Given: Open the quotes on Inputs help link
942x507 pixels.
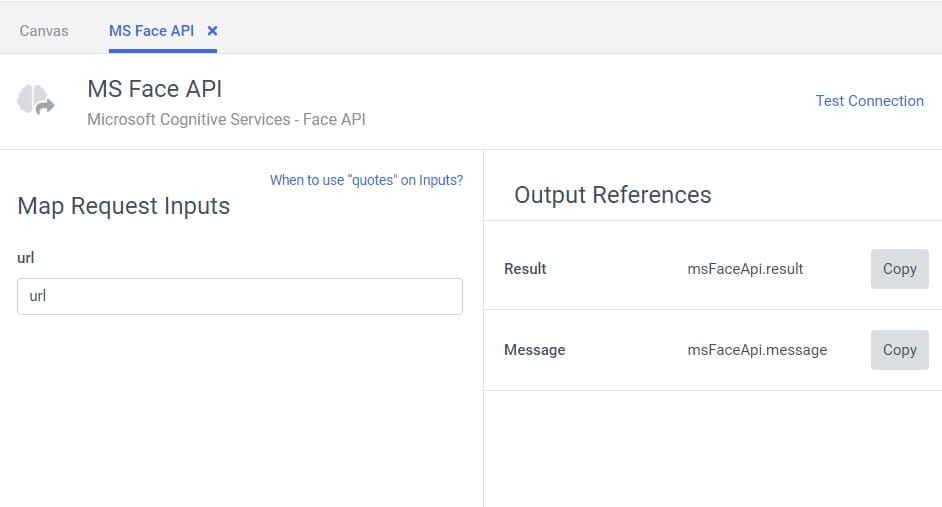Looking at the screenshot, I should [366, 180].
